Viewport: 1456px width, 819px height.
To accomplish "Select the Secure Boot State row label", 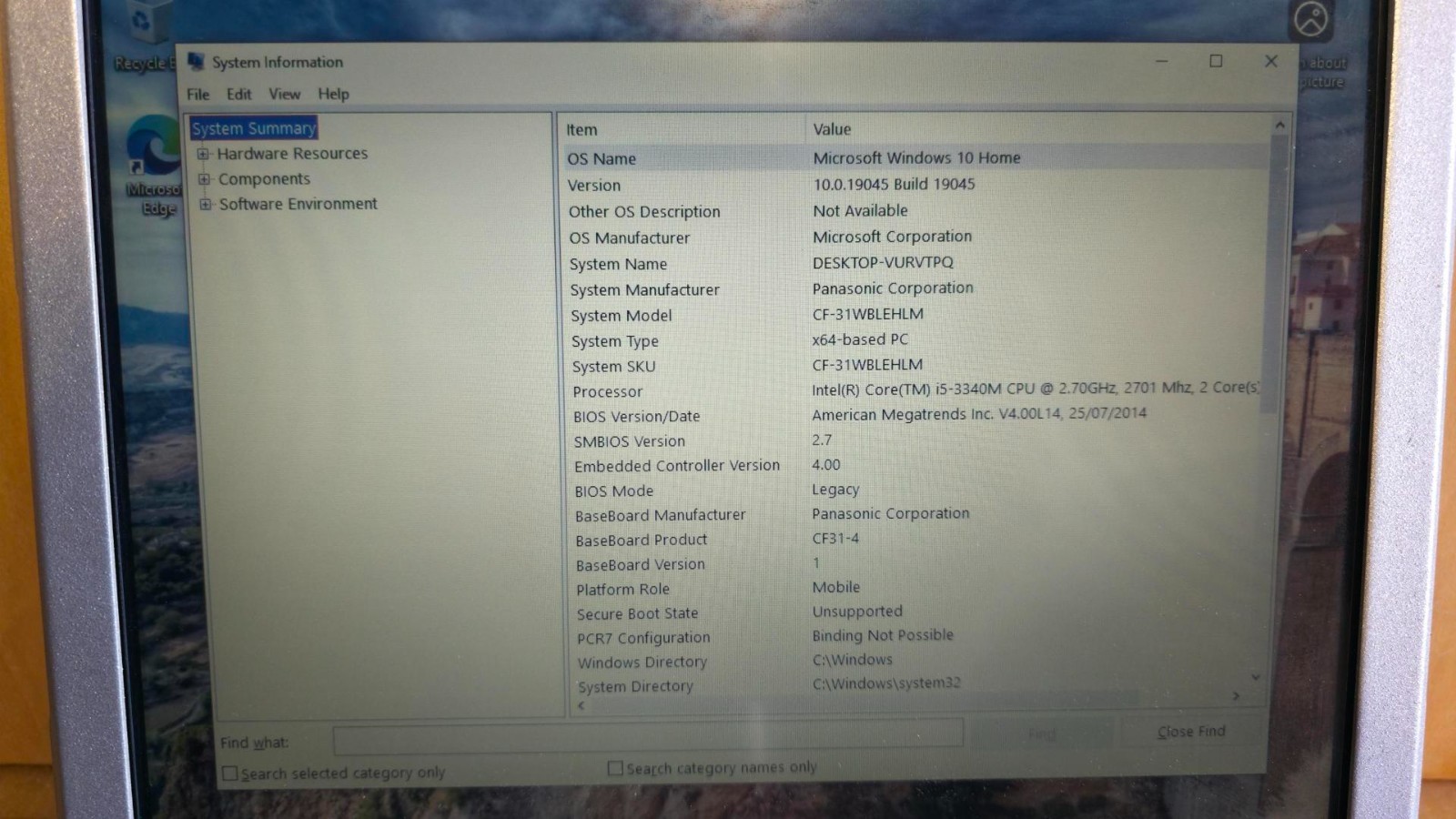I will 637,614.
